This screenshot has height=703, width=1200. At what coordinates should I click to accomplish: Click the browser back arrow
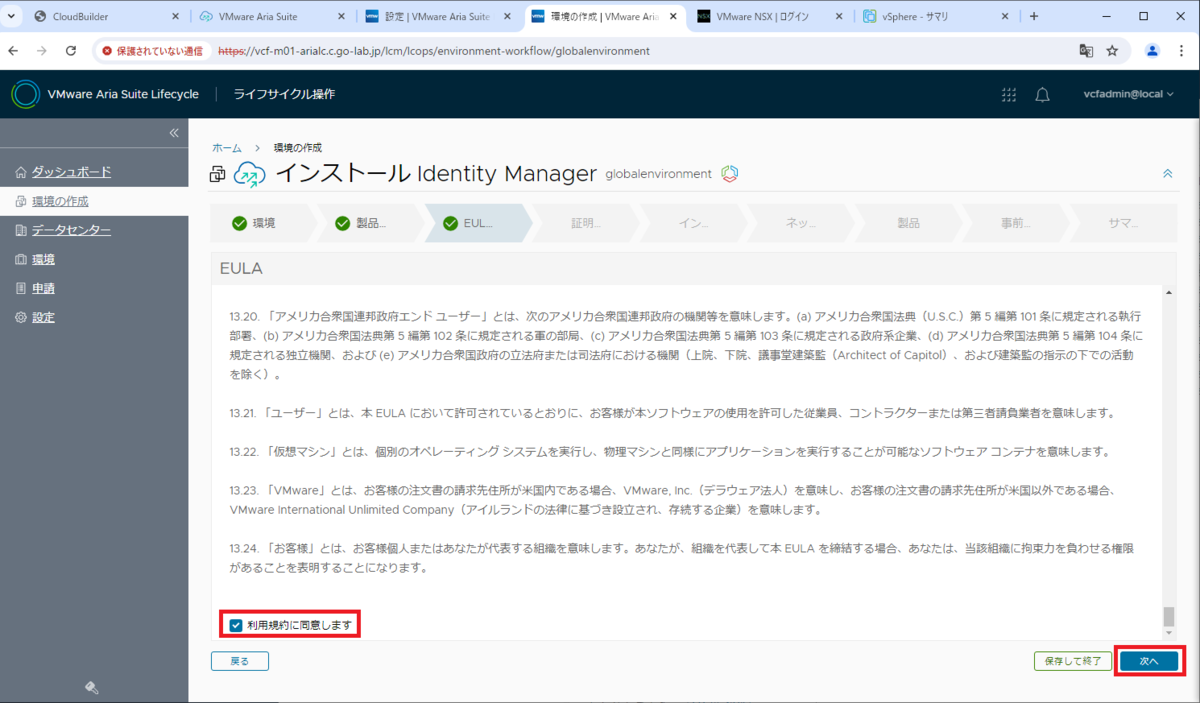coord(13,50)
